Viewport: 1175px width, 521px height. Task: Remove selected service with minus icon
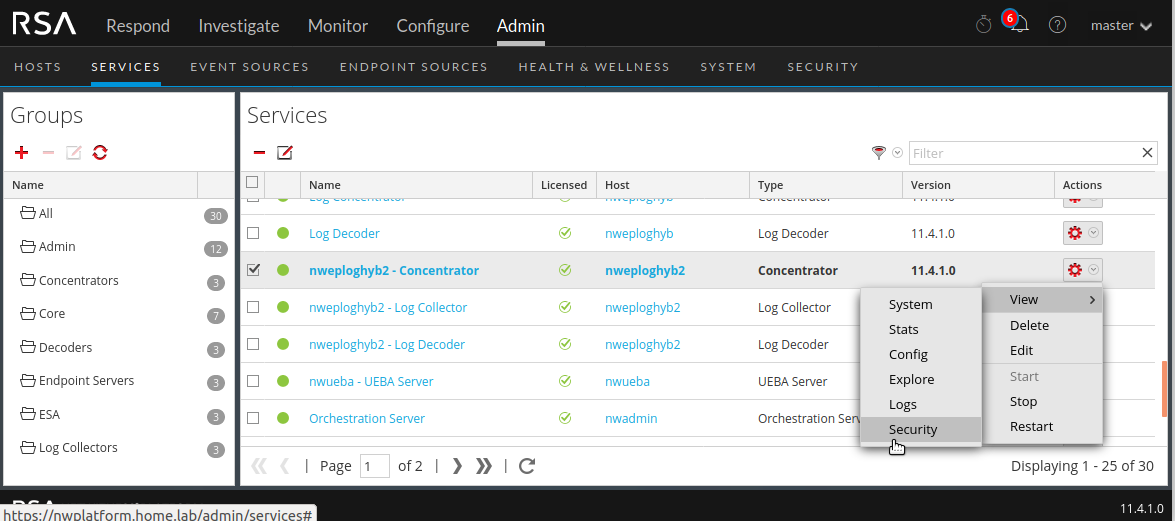click(x=259, y=152)
